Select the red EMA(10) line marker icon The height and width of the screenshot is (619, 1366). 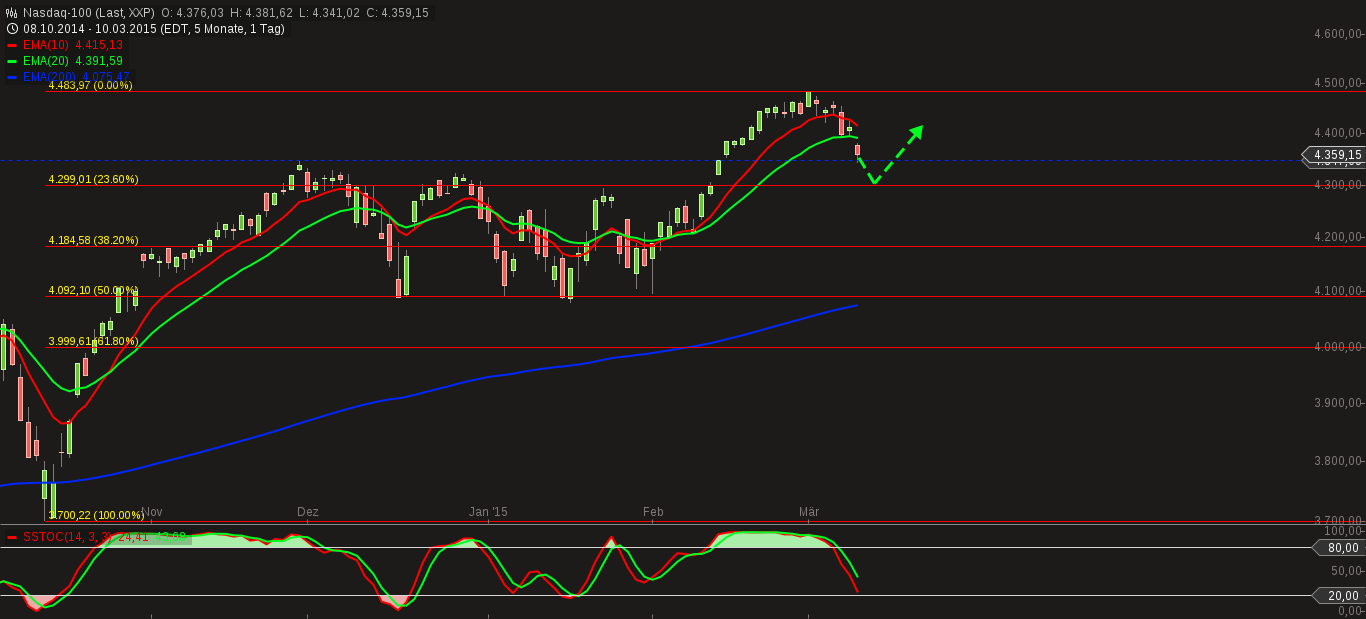coord(12,44)
